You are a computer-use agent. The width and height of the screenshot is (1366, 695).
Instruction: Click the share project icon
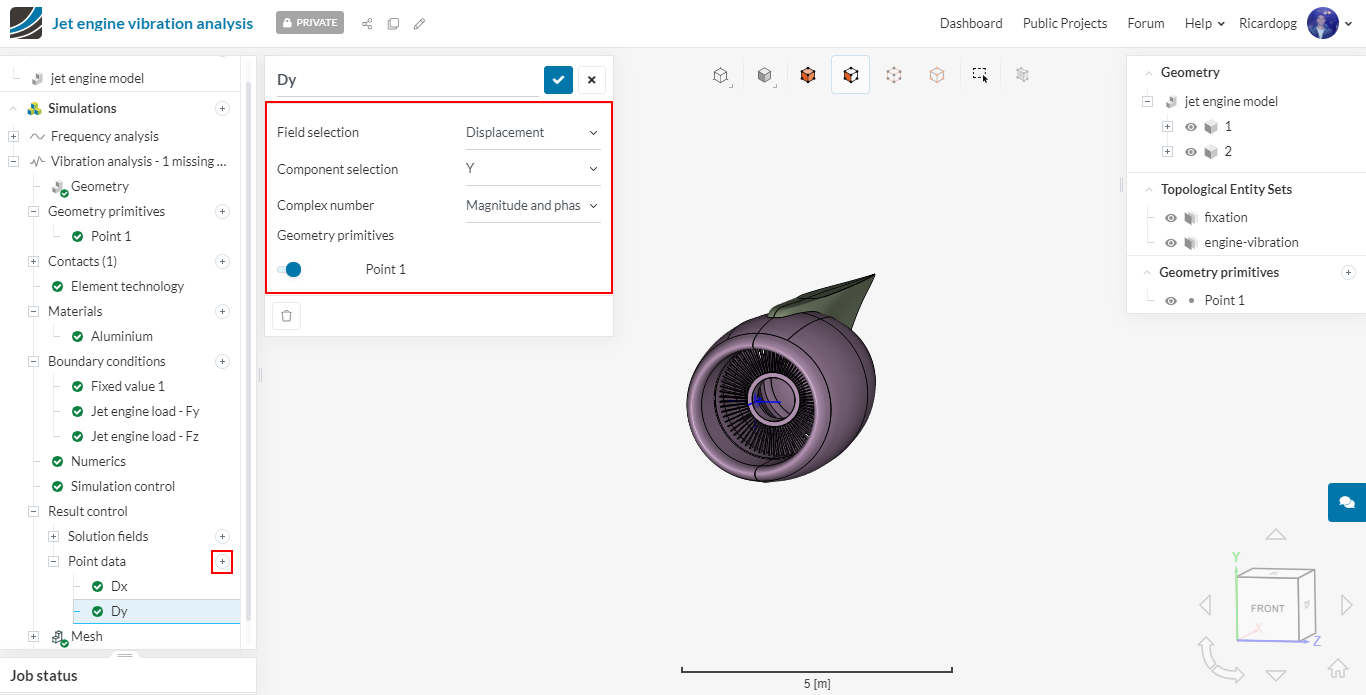coord(367,23)
